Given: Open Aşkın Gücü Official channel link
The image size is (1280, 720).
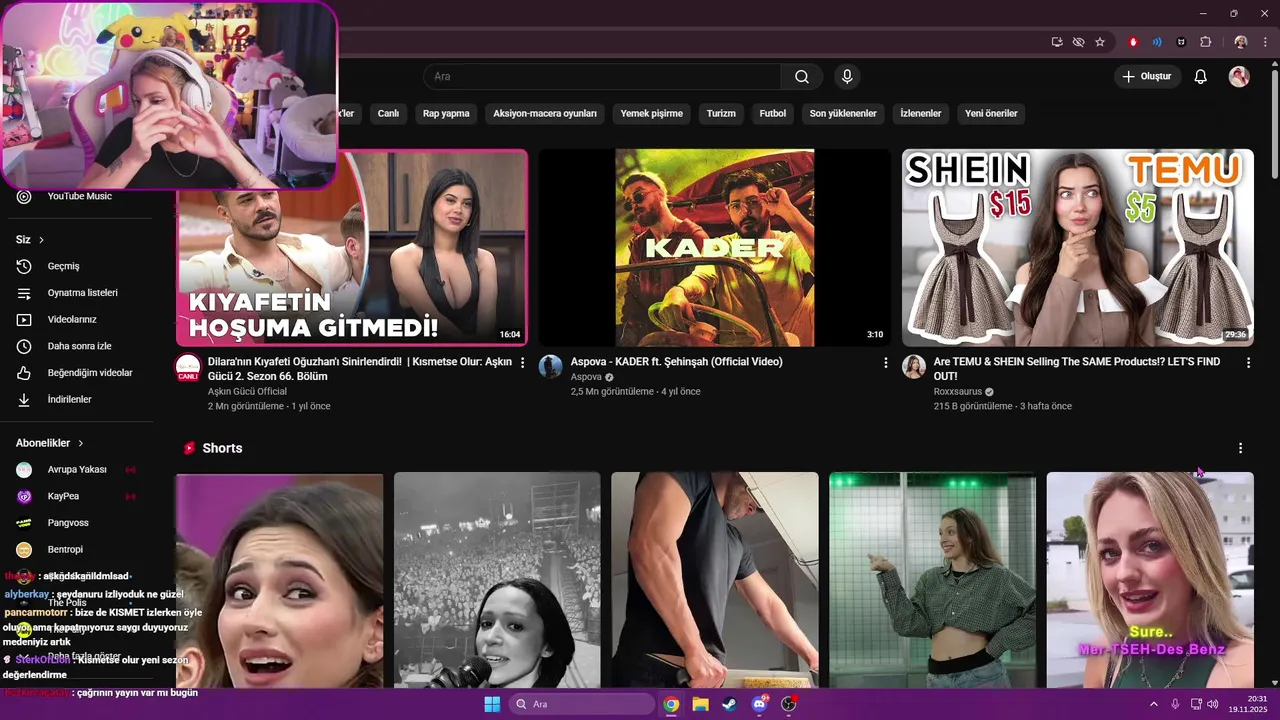Looking at the screenshot, I should tap(247, 391).
